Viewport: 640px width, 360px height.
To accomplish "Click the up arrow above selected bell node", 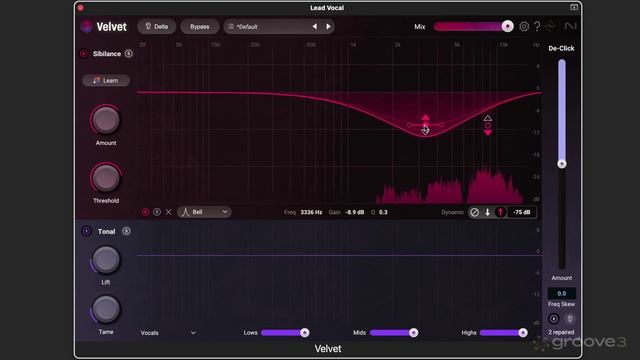I will click(x=425, y=118).
